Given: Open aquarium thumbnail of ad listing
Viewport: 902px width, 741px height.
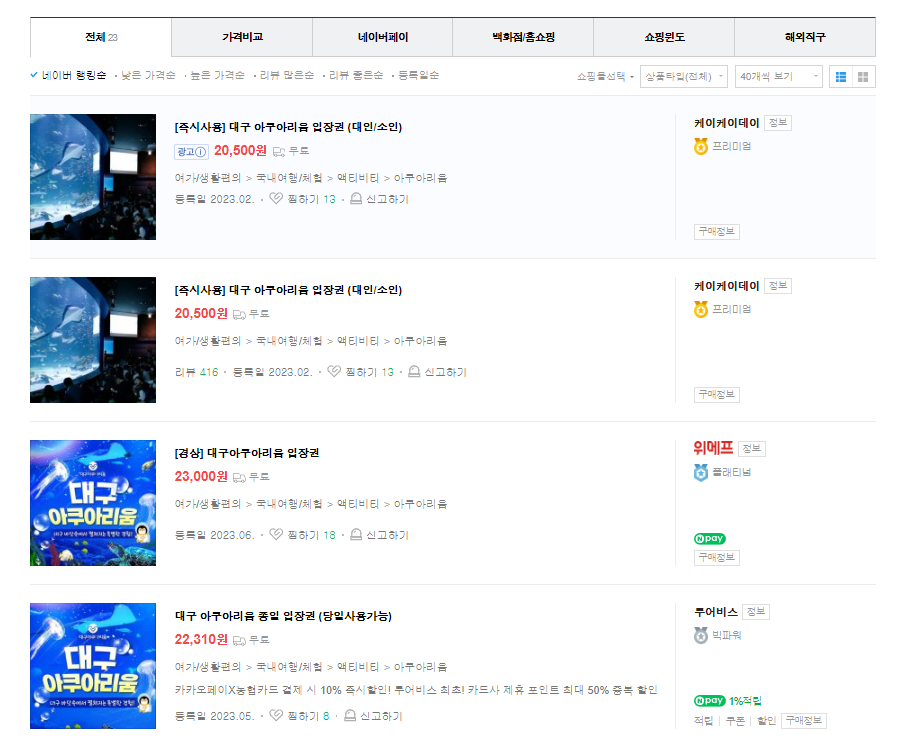Looking at the screenshot, I should pos(93,177).
